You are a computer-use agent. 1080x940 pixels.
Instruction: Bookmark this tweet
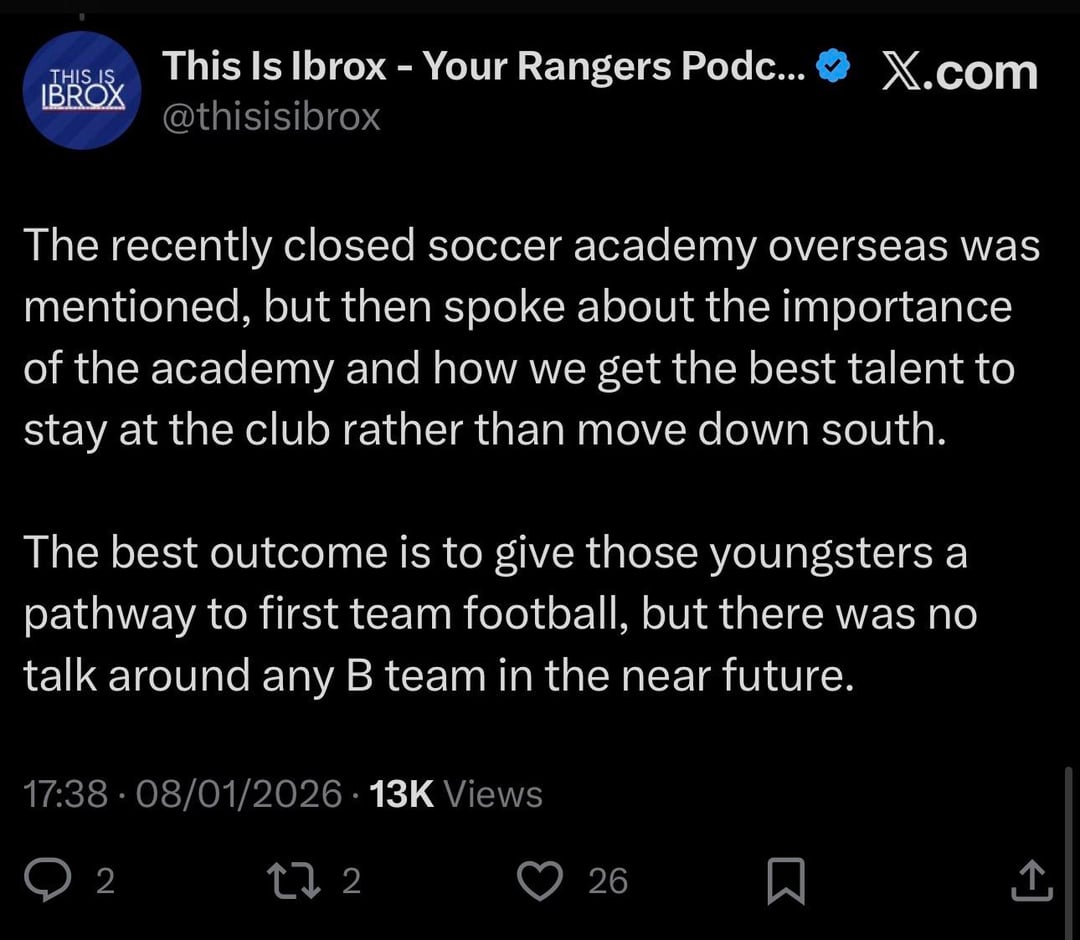[785, 881]
